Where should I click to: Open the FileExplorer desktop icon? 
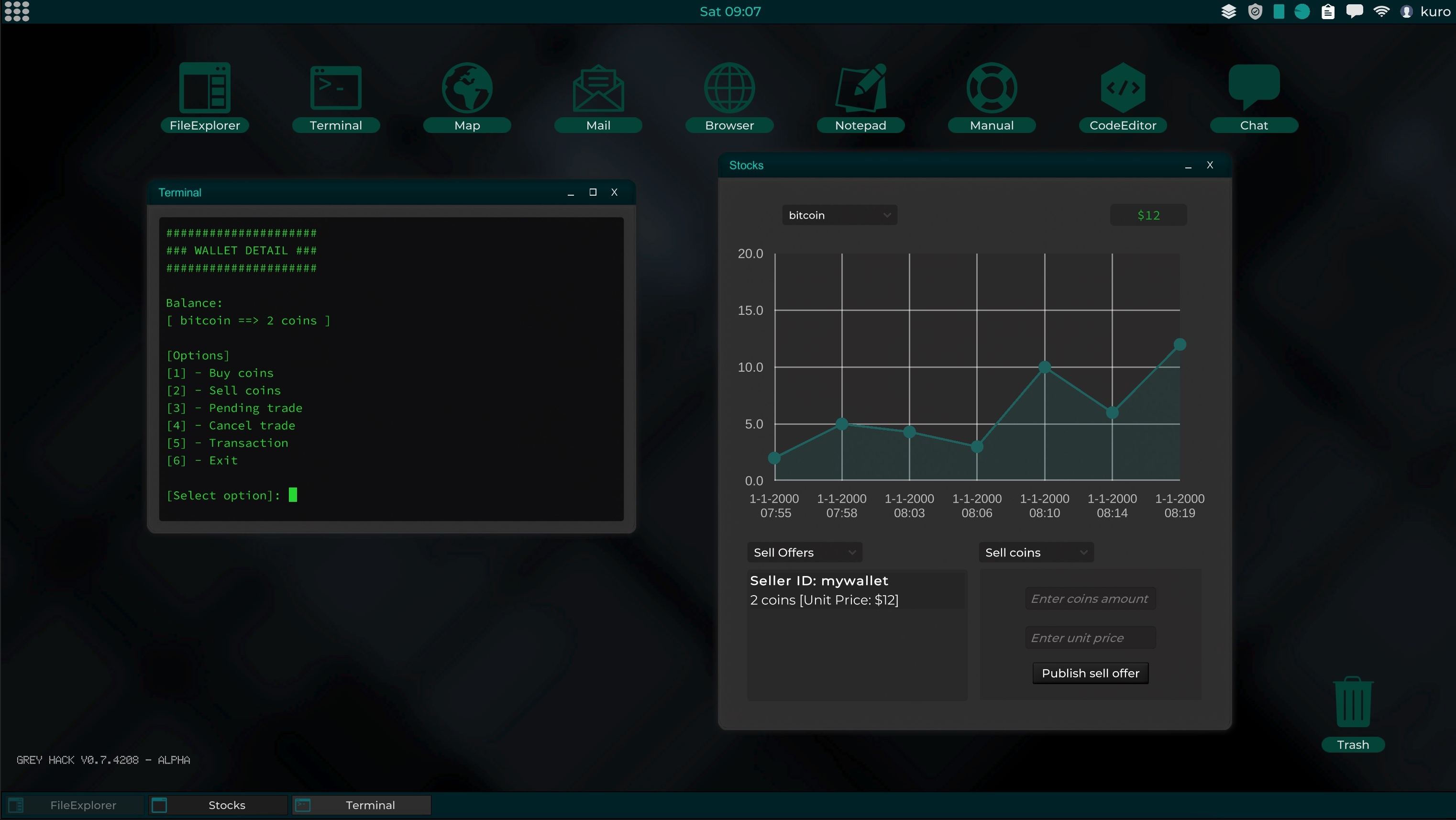[x=205, y=88]
